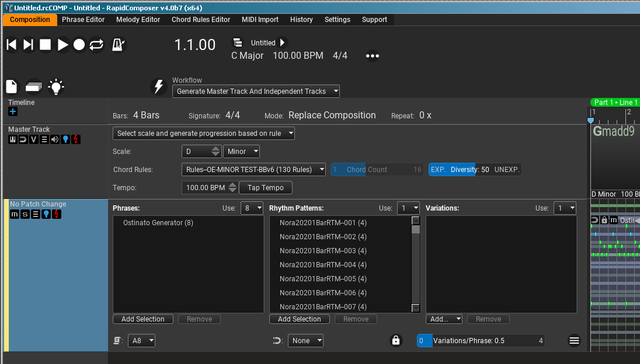The width and height of the screenshot is (640, 364).
Task: Click the phrase loop icon in timeline
Action: pyautogui.click(x=595, y=220)
